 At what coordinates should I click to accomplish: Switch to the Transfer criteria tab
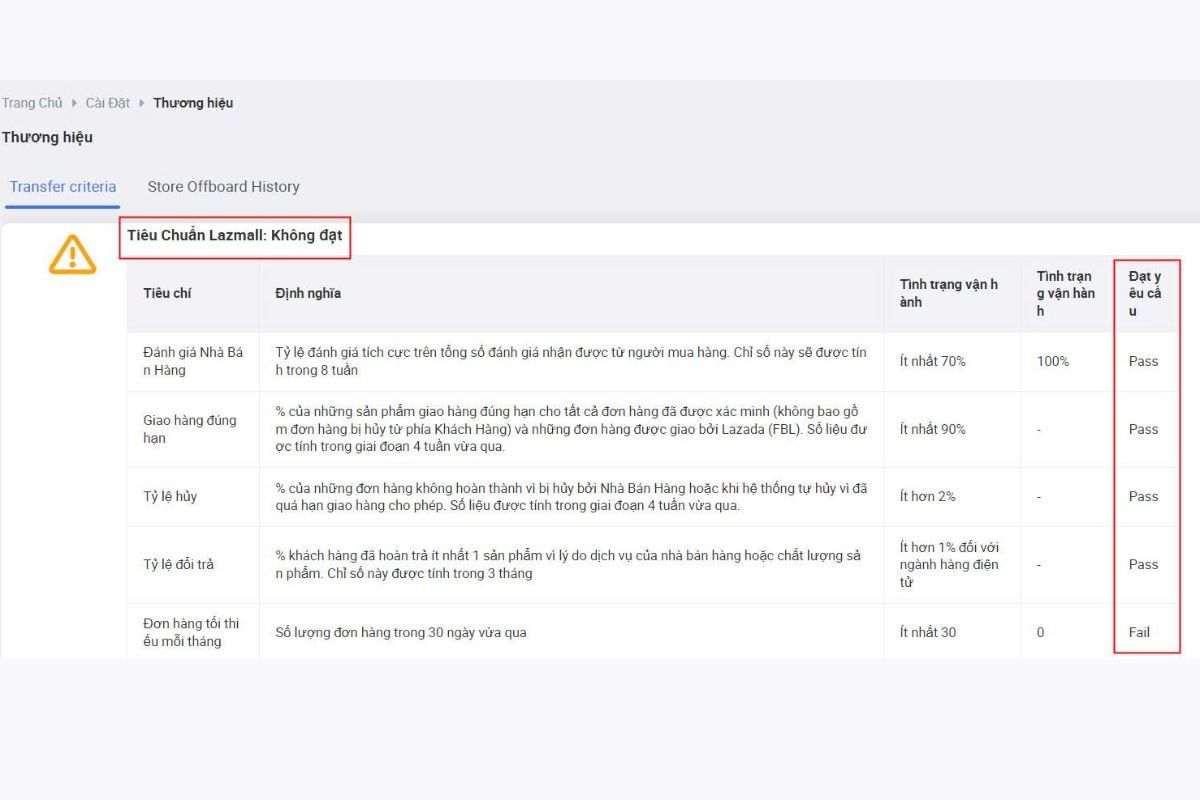(x=63, y=187)
